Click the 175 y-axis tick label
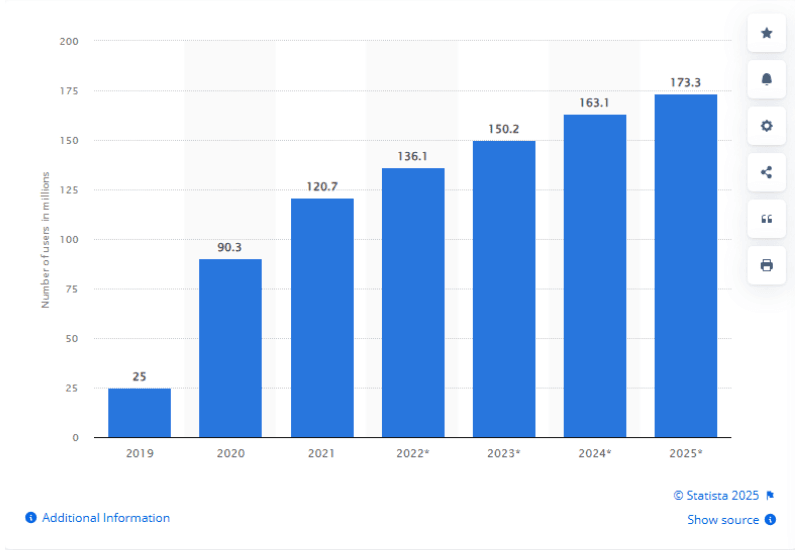This screenshot has height=550, width=800. 69,91
